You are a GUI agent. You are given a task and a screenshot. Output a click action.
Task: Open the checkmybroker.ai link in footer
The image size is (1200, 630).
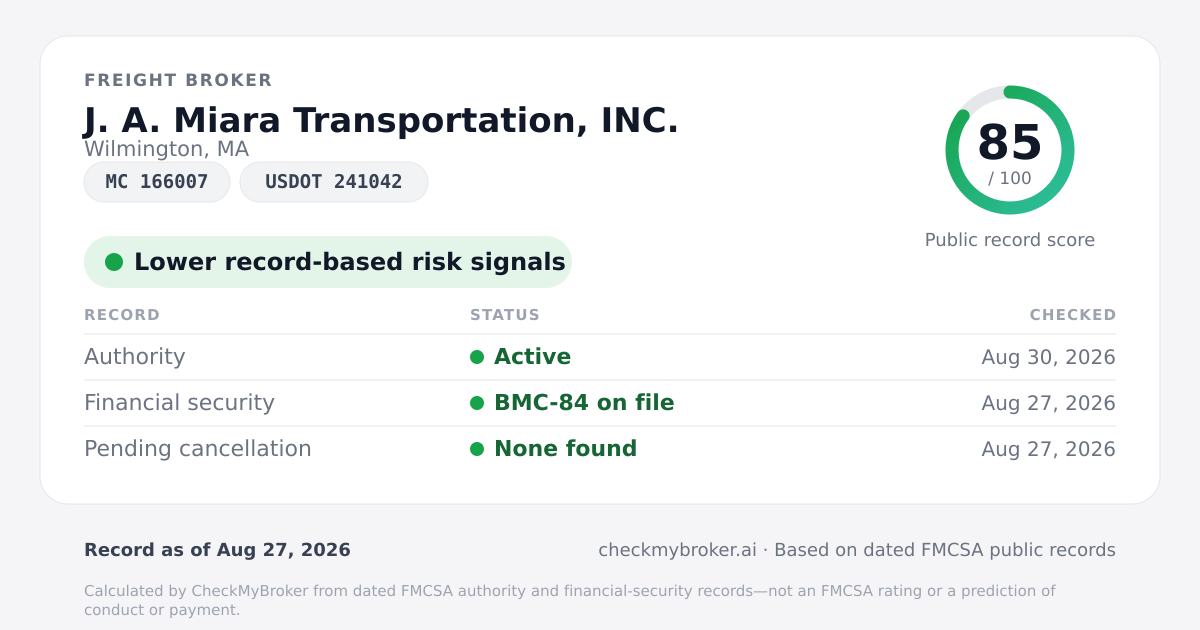(x=677, y=550)
